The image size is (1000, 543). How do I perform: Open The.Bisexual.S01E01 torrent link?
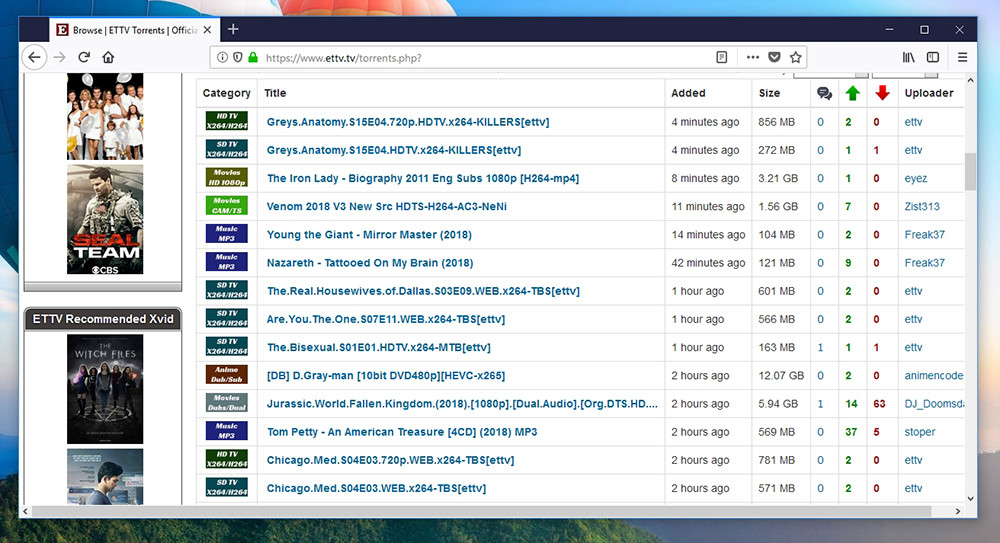379,347
